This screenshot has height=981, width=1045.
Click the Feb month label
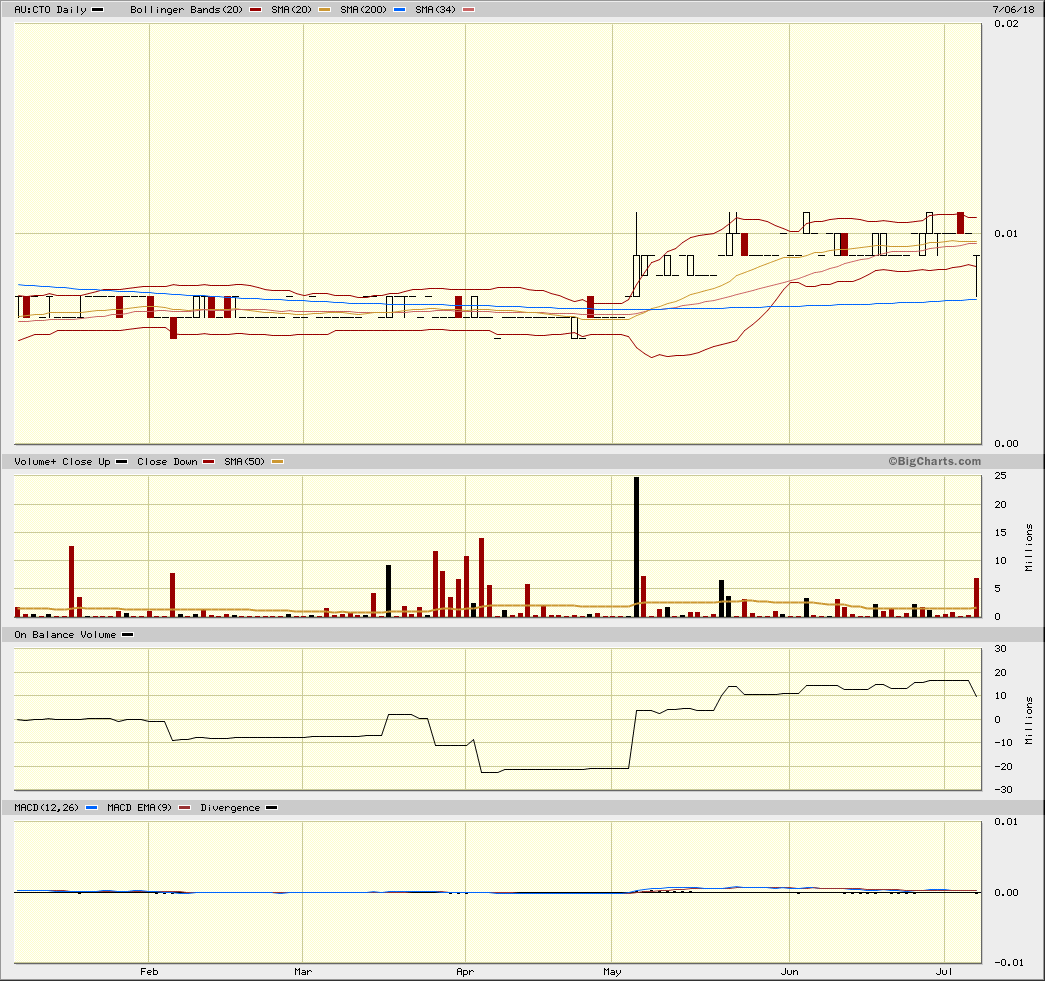[149, 972]
